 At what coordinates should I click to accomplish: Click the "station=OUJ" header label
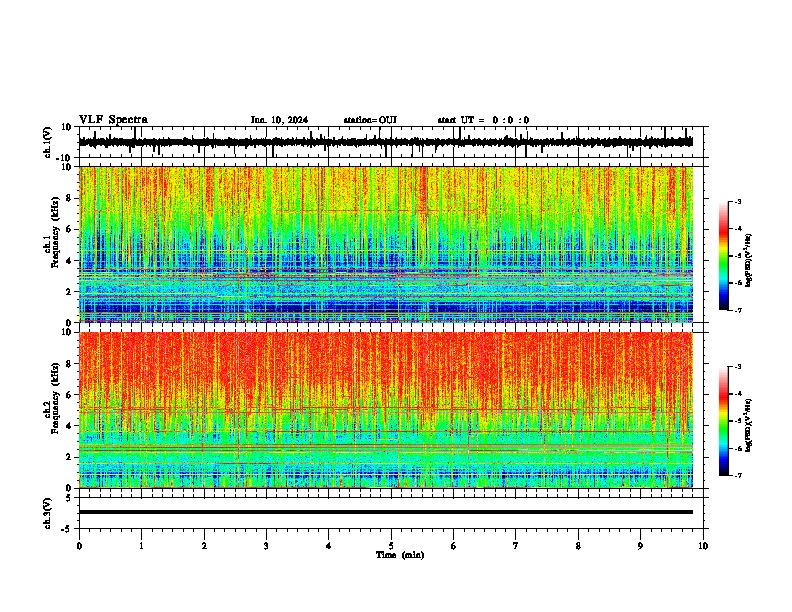370,120
